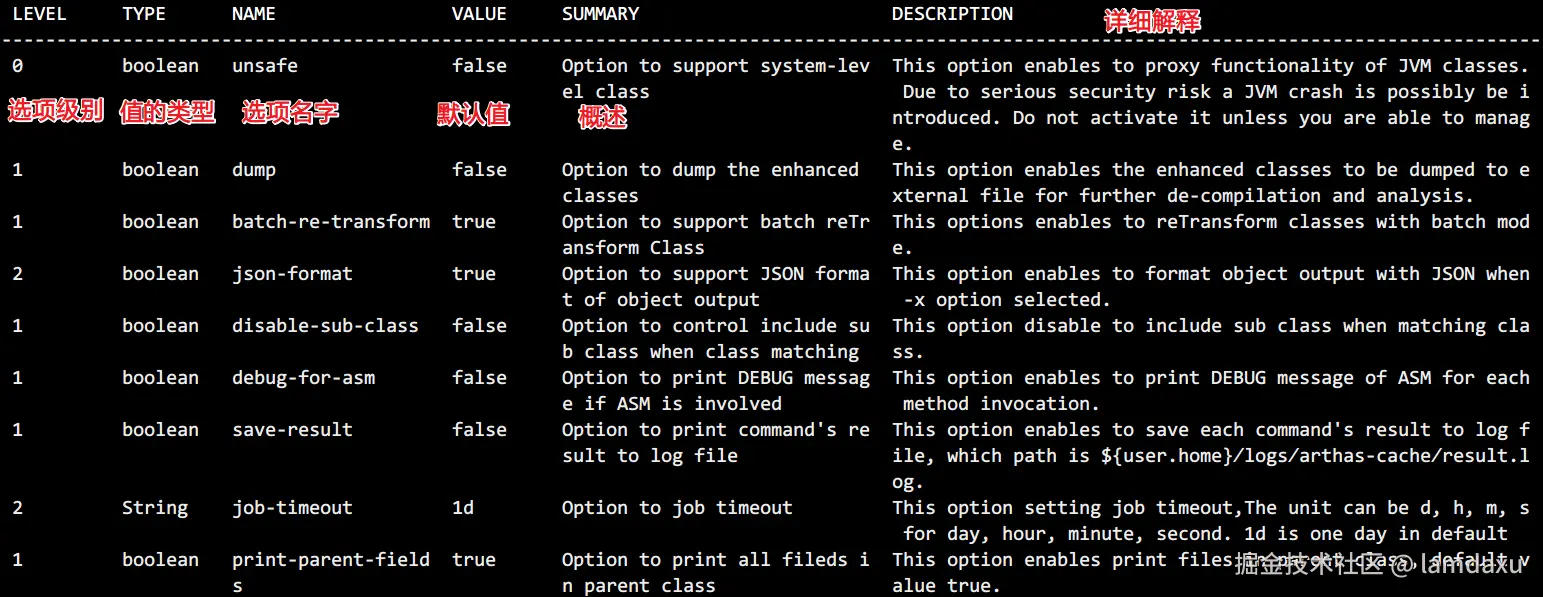Viewport: 1543px width, 597px height.
Task: Select the NAME column header
Action: pos(254,14)
